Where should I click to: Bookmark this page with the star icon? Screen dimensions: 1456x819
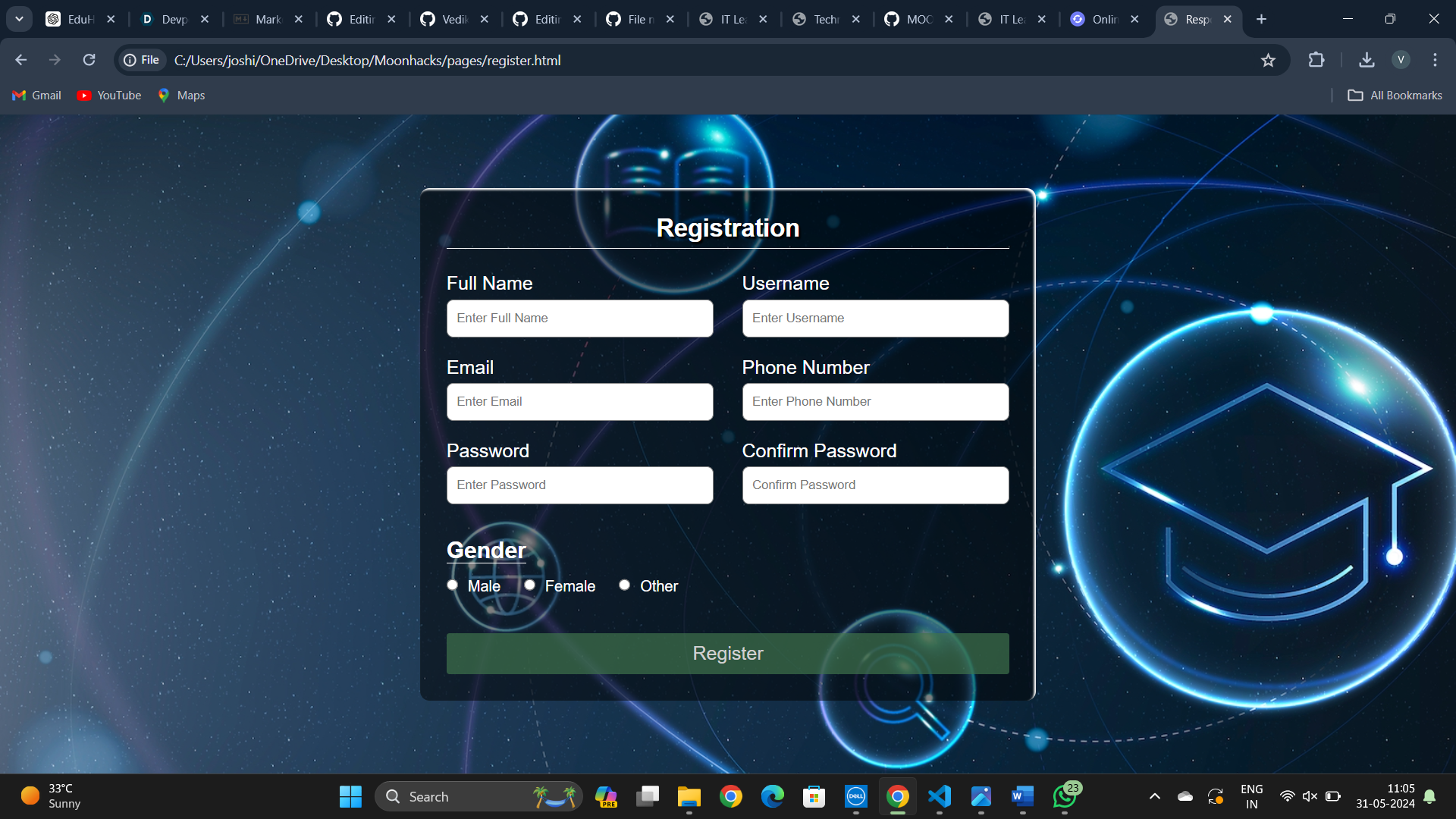[x=1268, y=60]
